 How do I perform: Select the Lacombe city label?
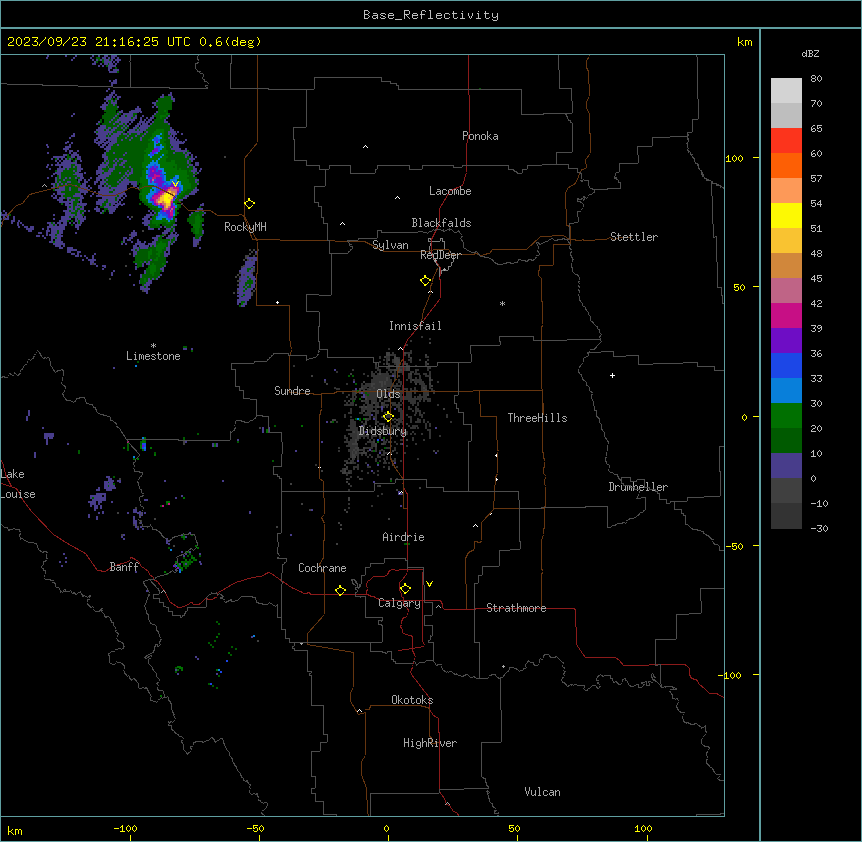[450, 191]
